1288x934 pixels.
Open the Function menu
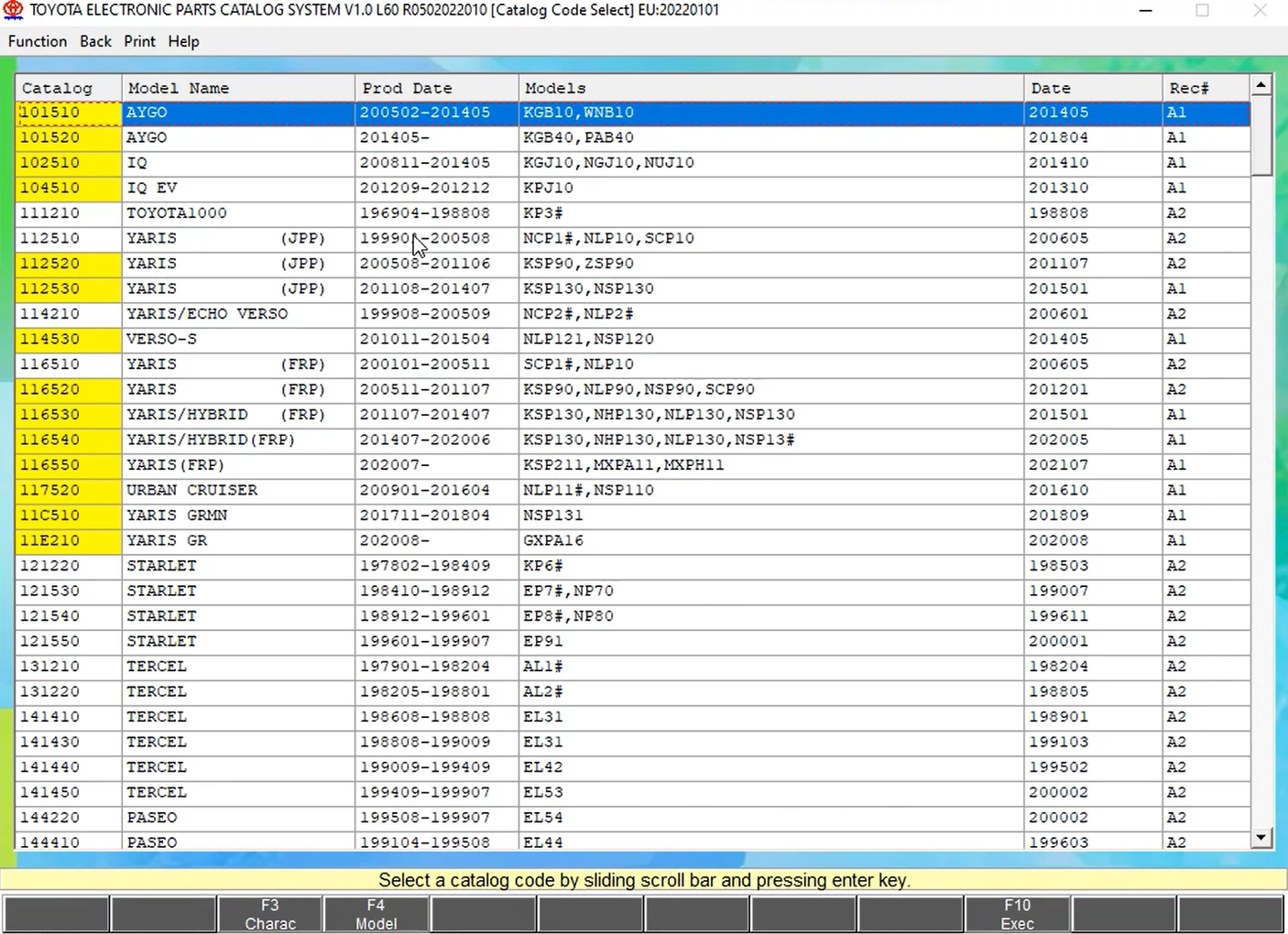(x=38, y=41)
